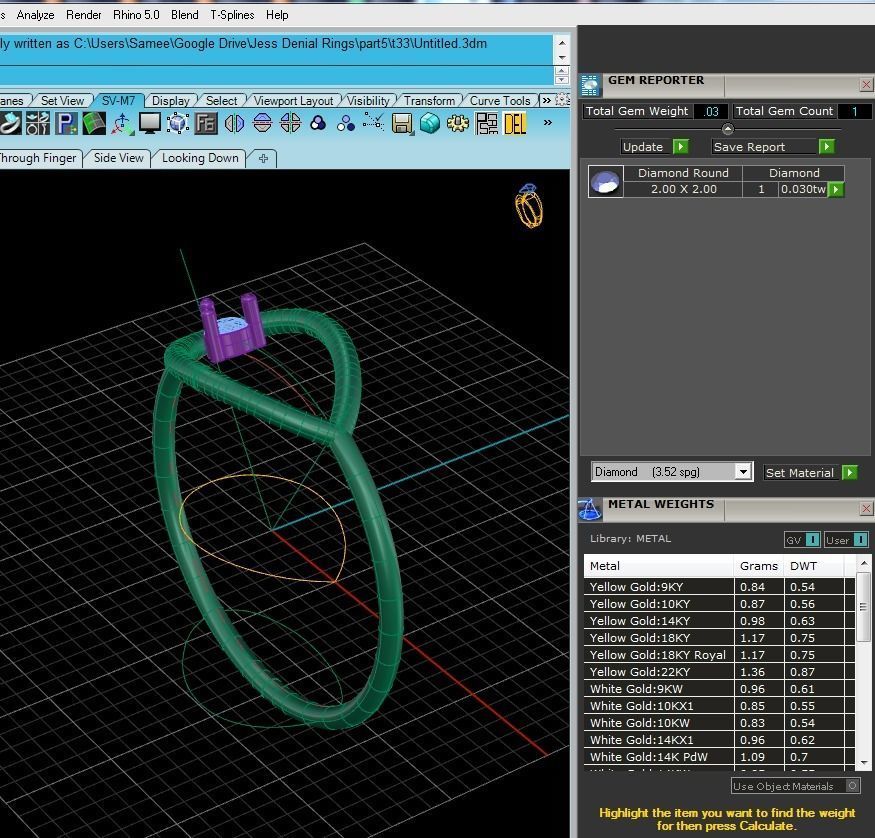
Task: Click the green arrow beside Save Report
Action: pos(826,147)
